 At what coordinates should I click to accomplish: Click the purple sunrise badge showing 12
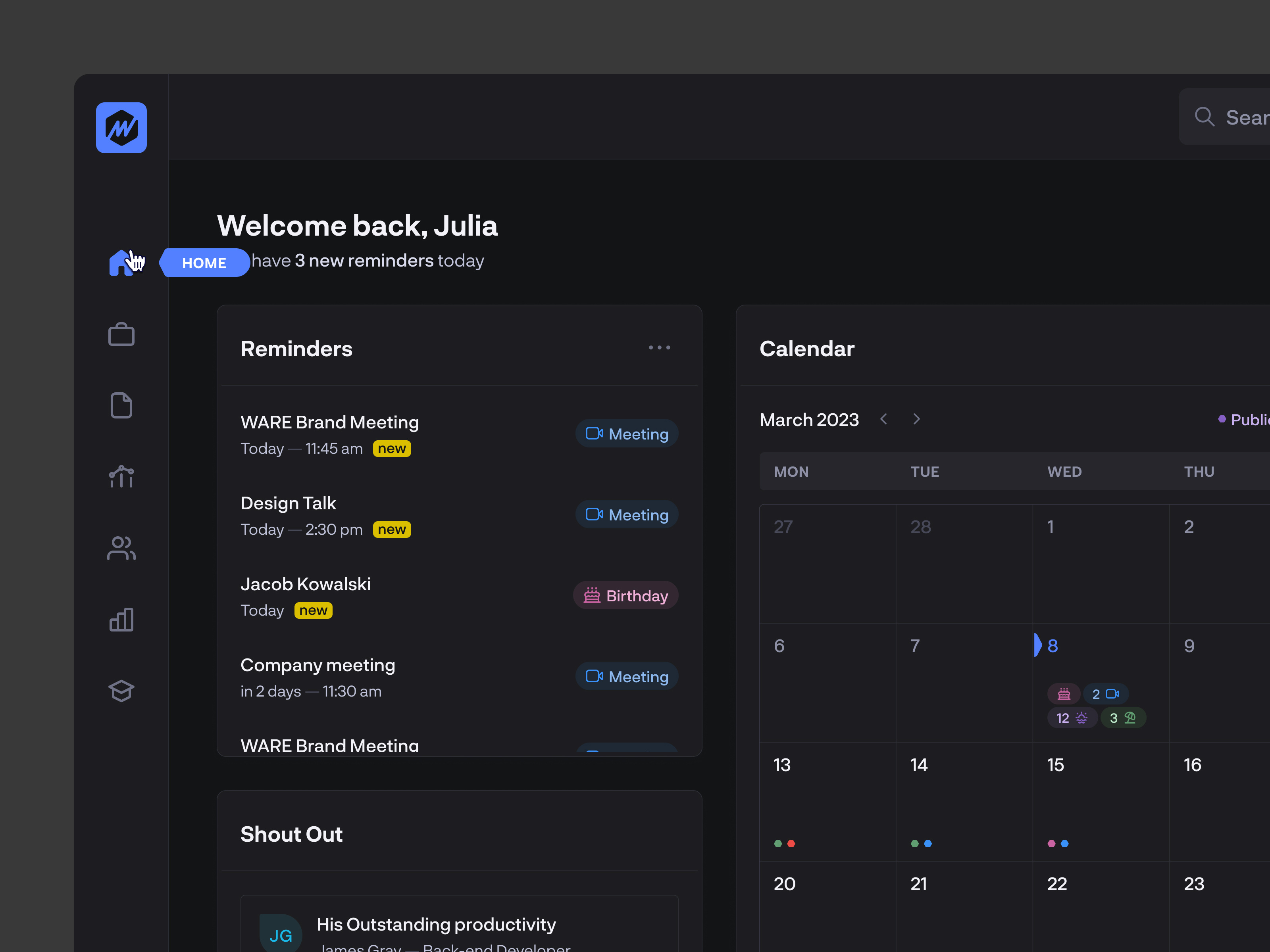[x=1072, y=717]
